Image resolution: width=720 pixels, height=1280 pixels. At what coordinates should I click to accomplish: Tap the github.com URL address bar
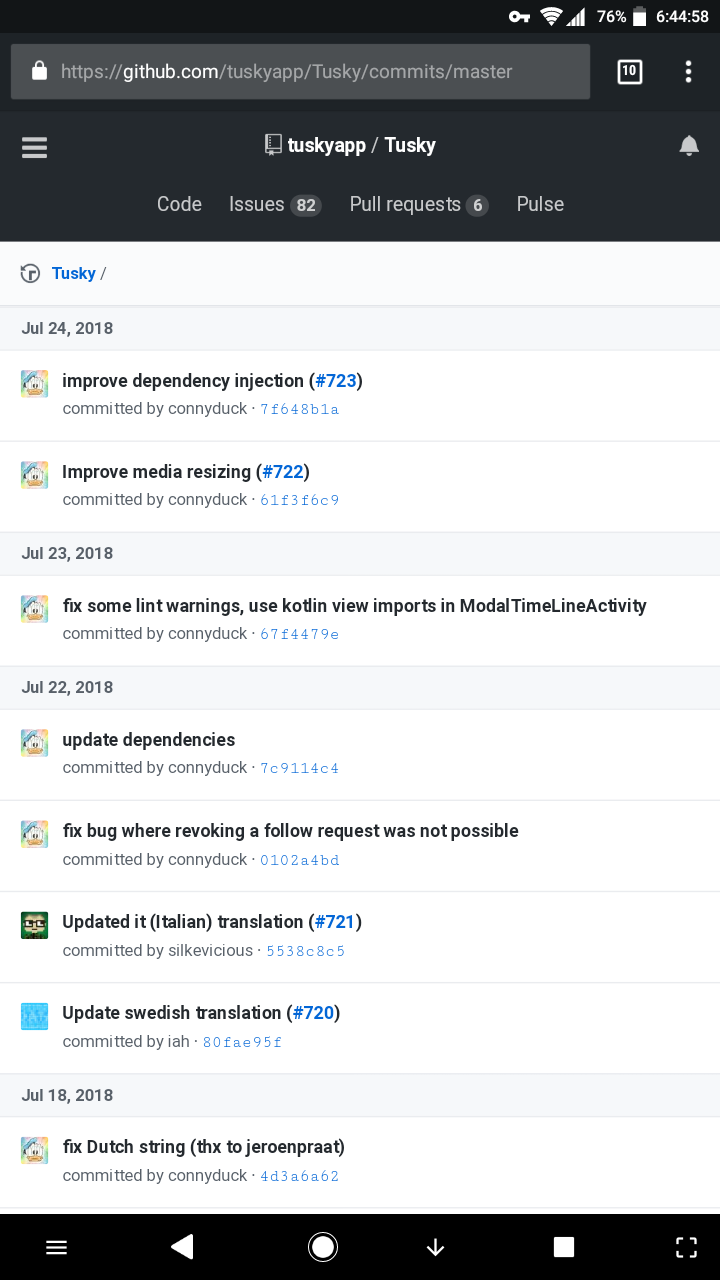click(x=300, y=71)
